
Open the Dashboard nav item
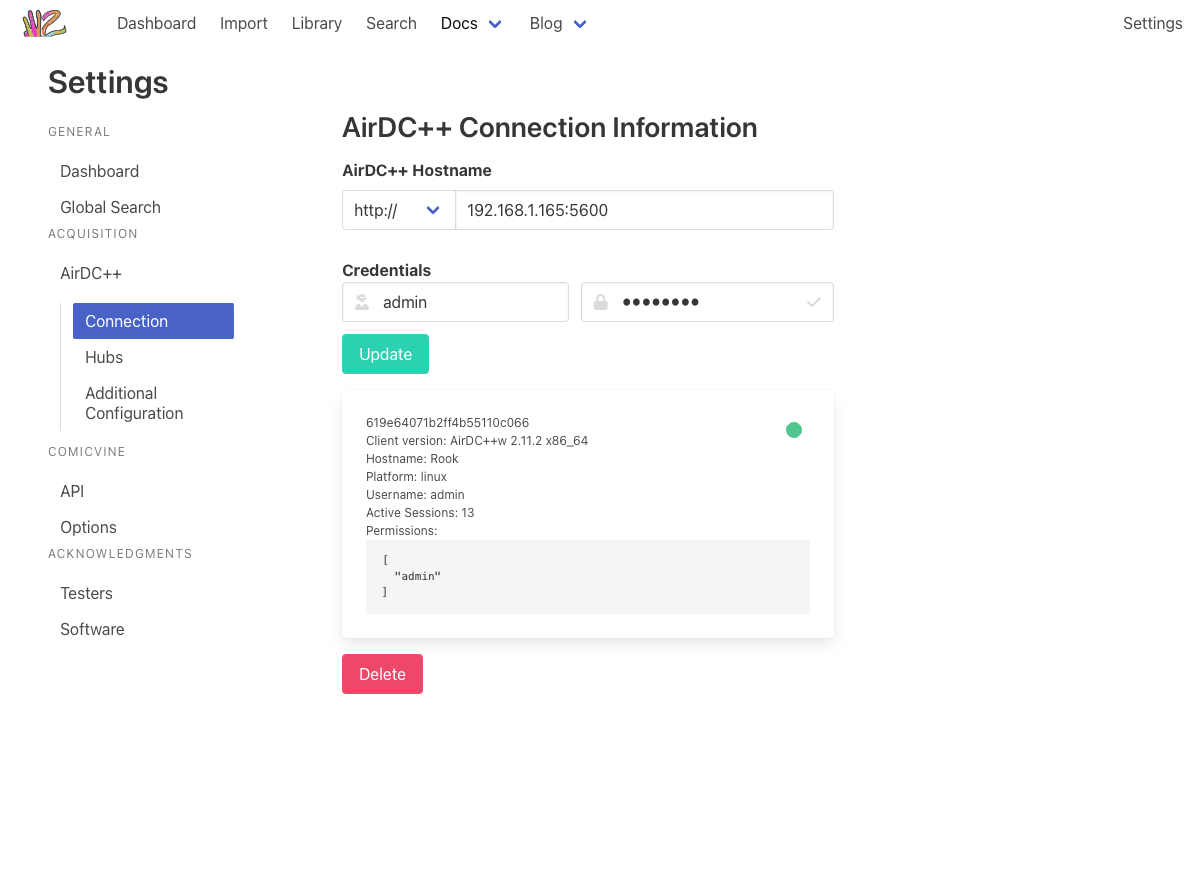[x=156, y=23]
